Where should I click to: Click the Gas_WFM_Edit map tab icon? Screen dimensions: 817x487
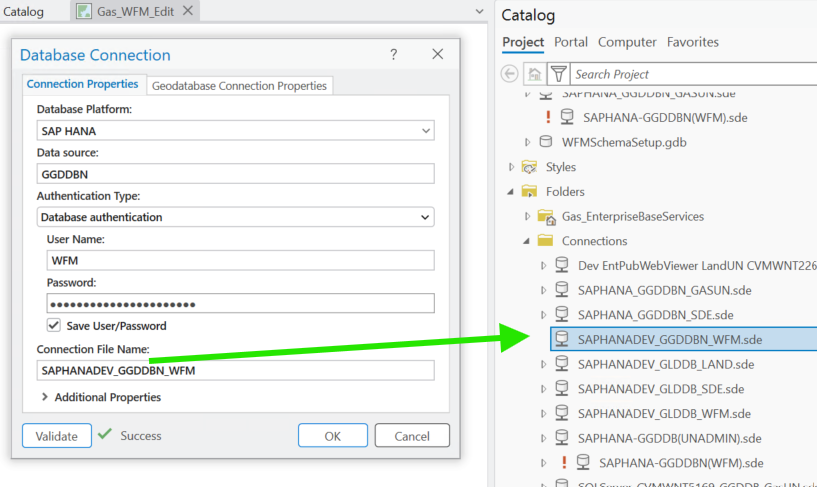pyautogui.click(x=83, y=11)
